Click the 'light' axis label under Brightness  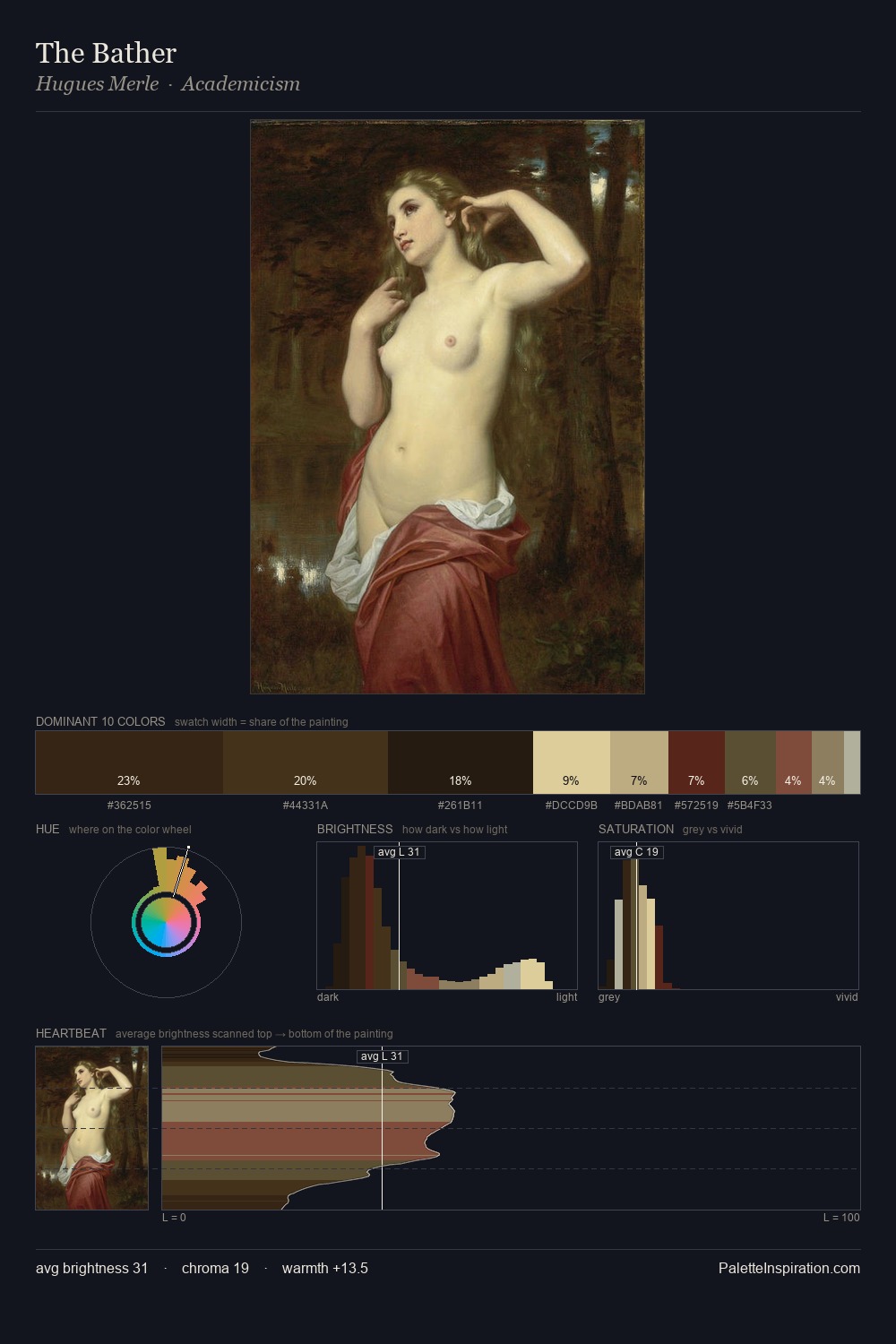(x=567, y=997)
